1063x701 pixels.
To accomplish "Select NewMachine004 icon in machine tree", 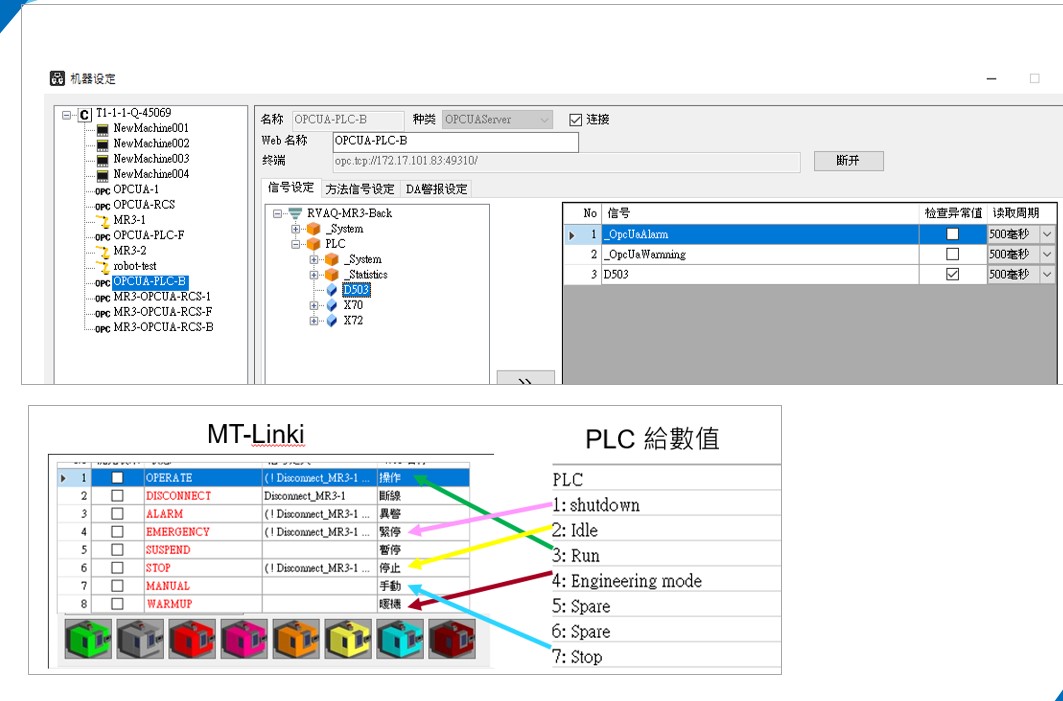I will pyautogui.click(x=102, y=175).
